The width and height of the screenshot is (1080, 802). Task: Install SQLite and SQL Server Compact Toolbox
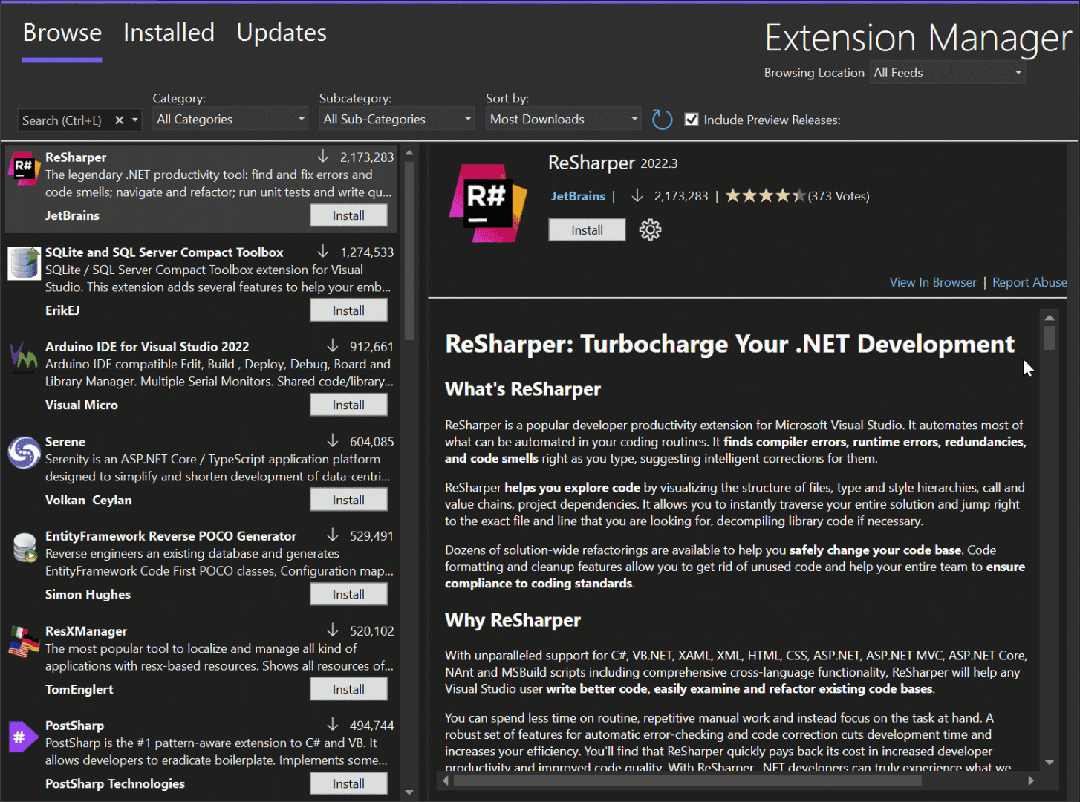(x=349, y=311)
